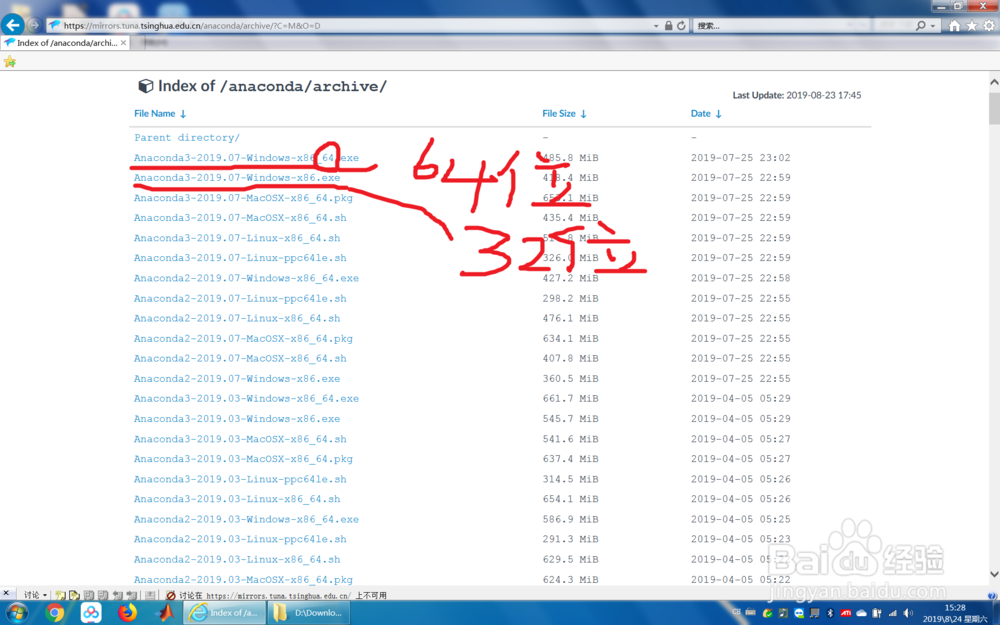
Task: Launch Google Chrome from the taskbar
Action: (x=55, y=613)
